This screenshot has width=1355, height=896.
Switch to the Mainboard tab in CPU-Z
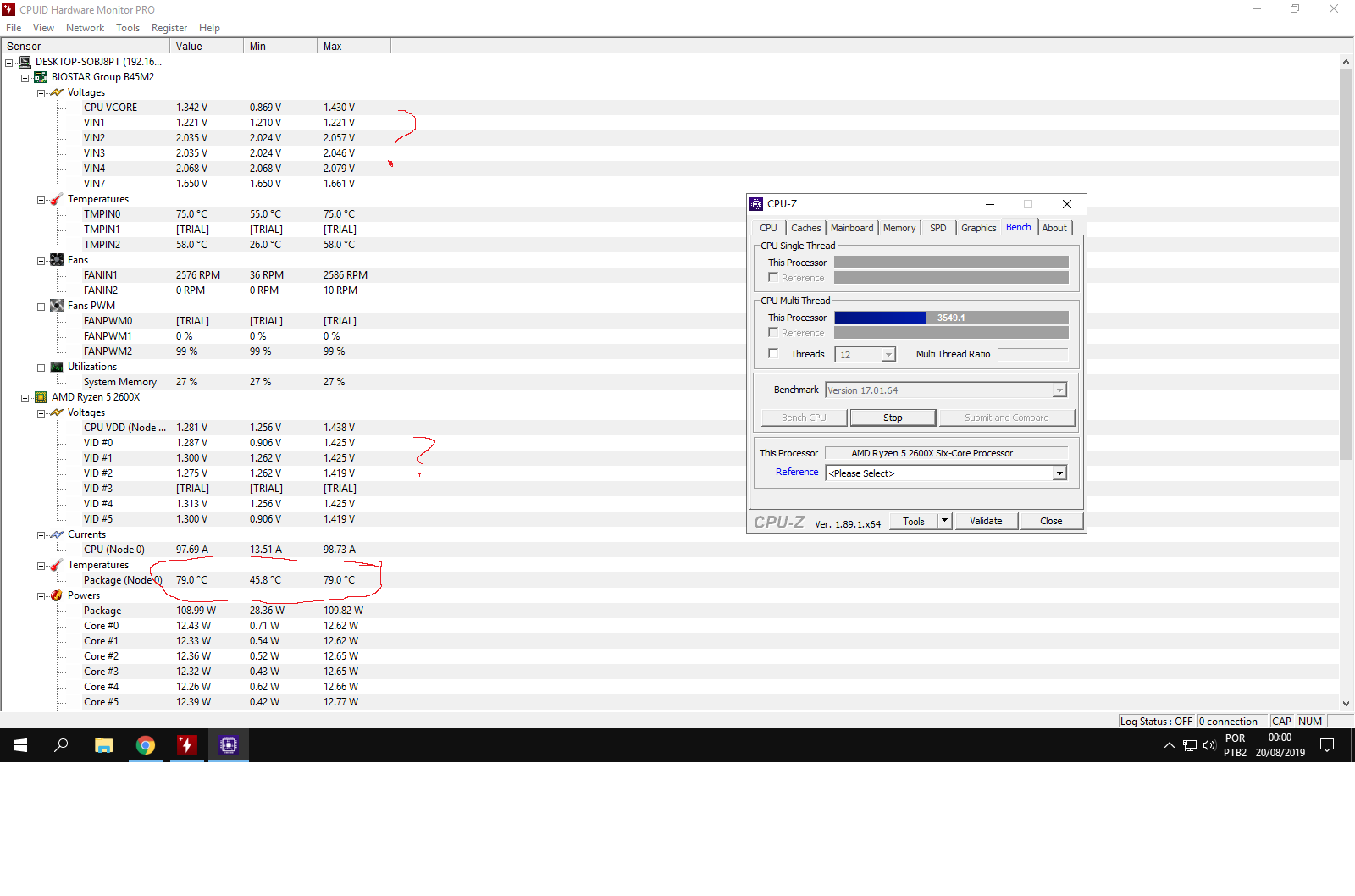(x=852, y=228)
